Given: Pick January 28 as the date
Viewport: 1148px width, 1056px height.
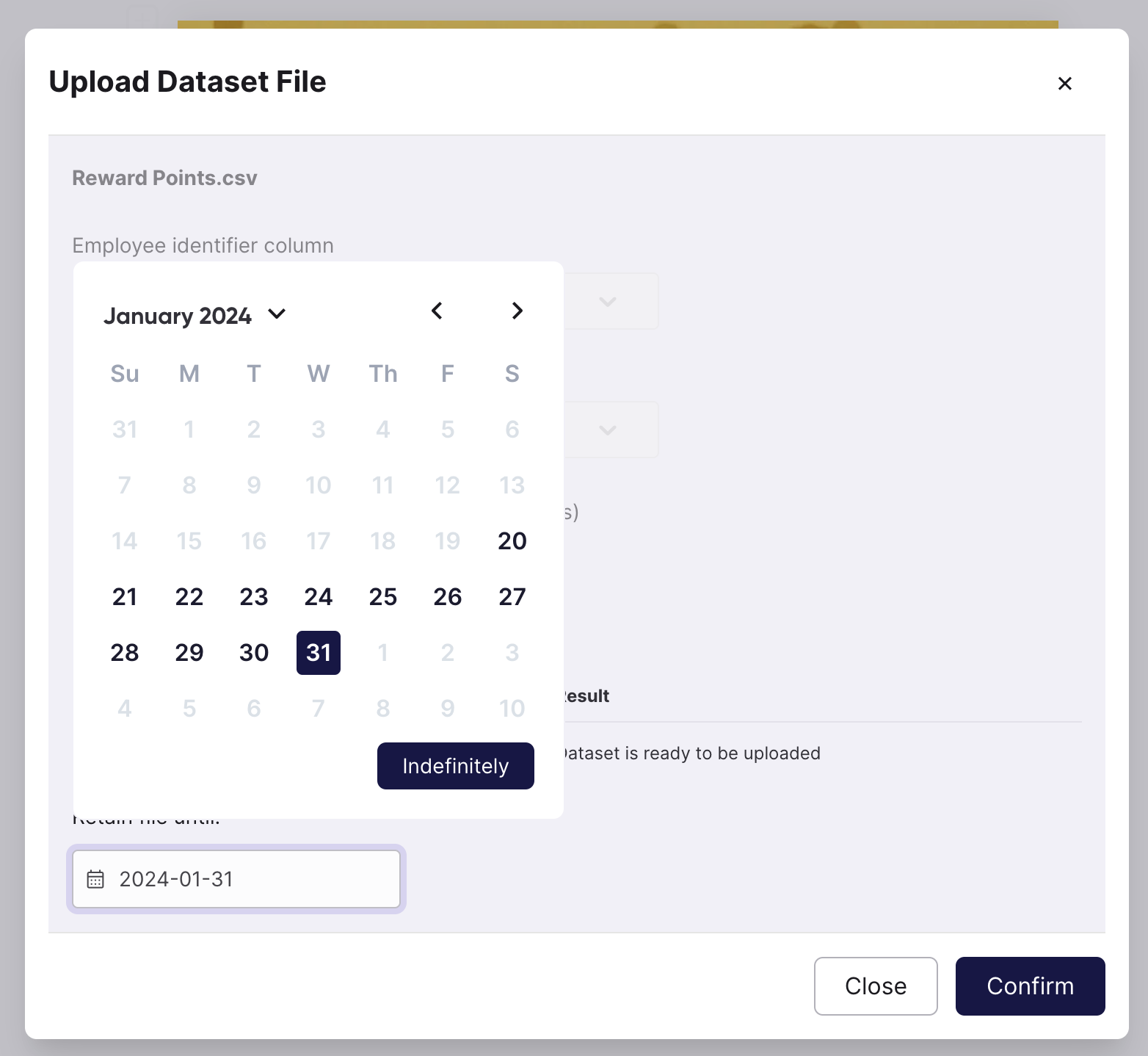Looking at the screenshot, I should [125, 653].
